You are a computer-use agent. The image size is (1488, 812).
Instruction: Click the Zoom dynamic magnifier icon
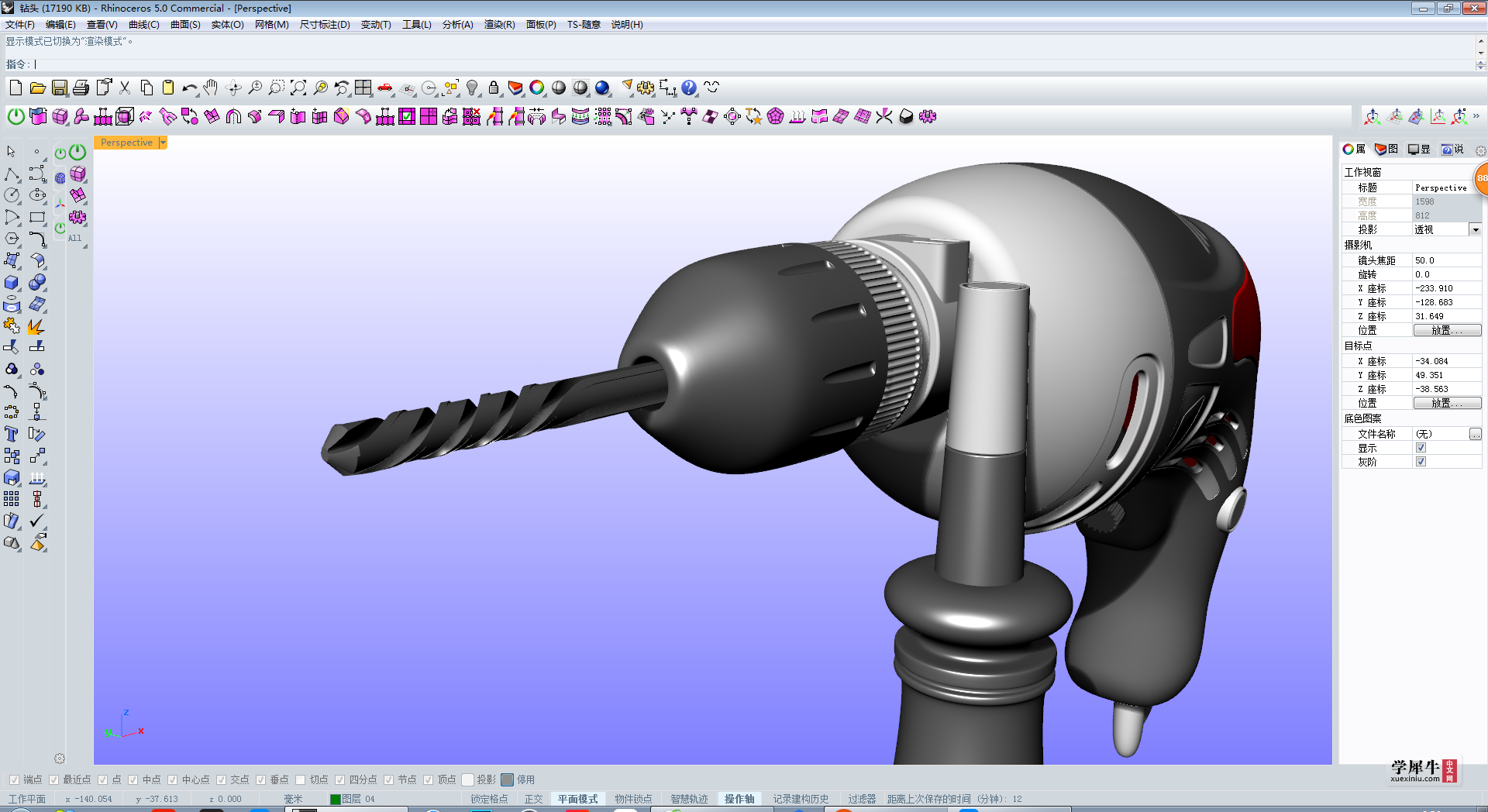click(255, 88)
